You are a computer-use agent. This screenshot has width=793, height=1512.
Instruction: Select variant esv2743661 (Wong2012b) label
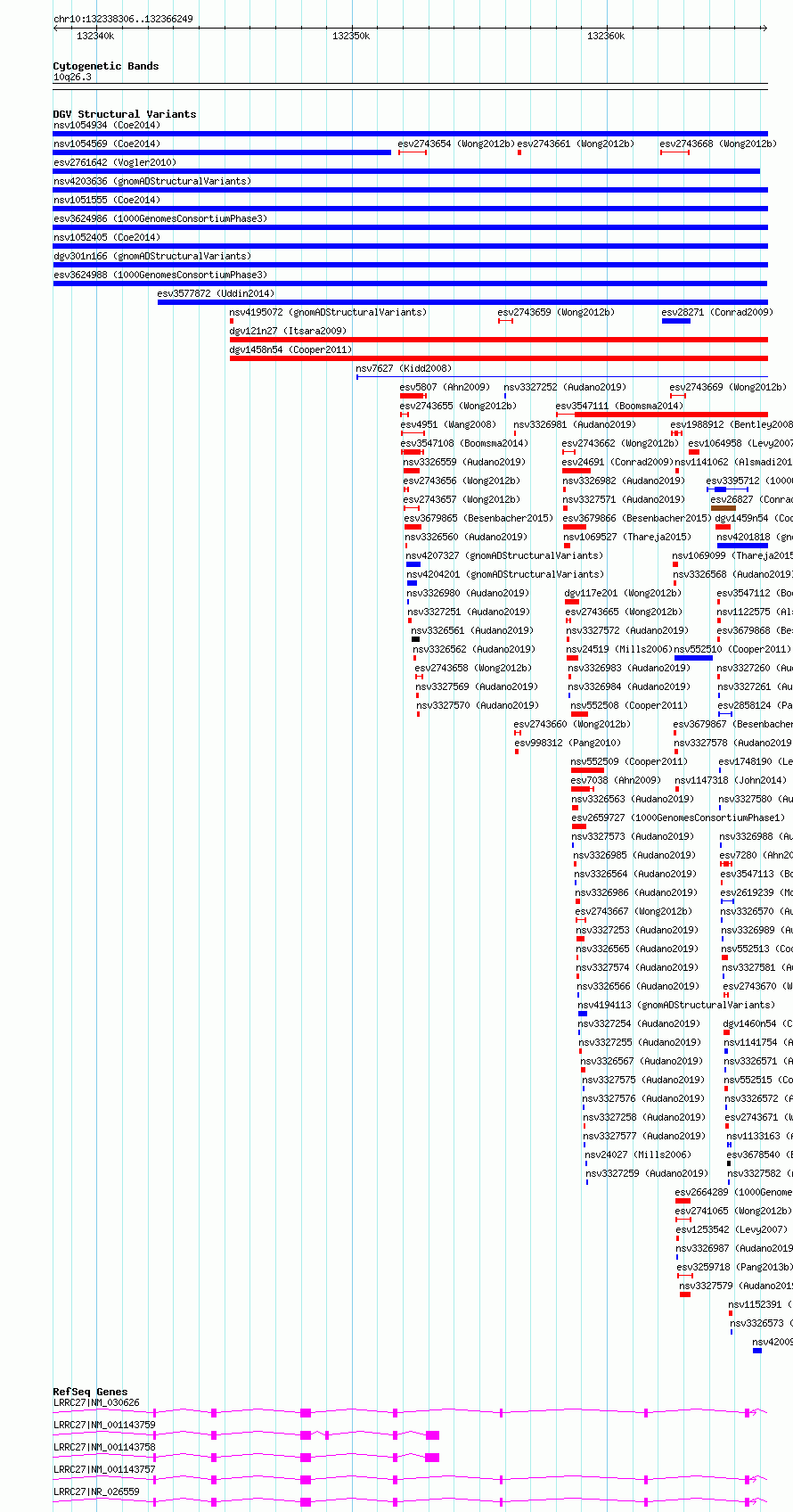576,144
